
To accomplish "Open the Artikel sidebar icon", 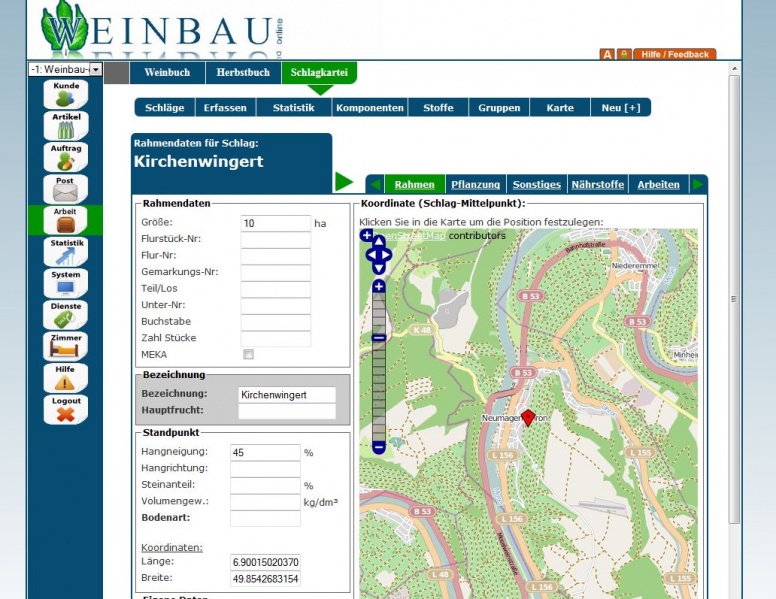I will [x=65, y=125].
